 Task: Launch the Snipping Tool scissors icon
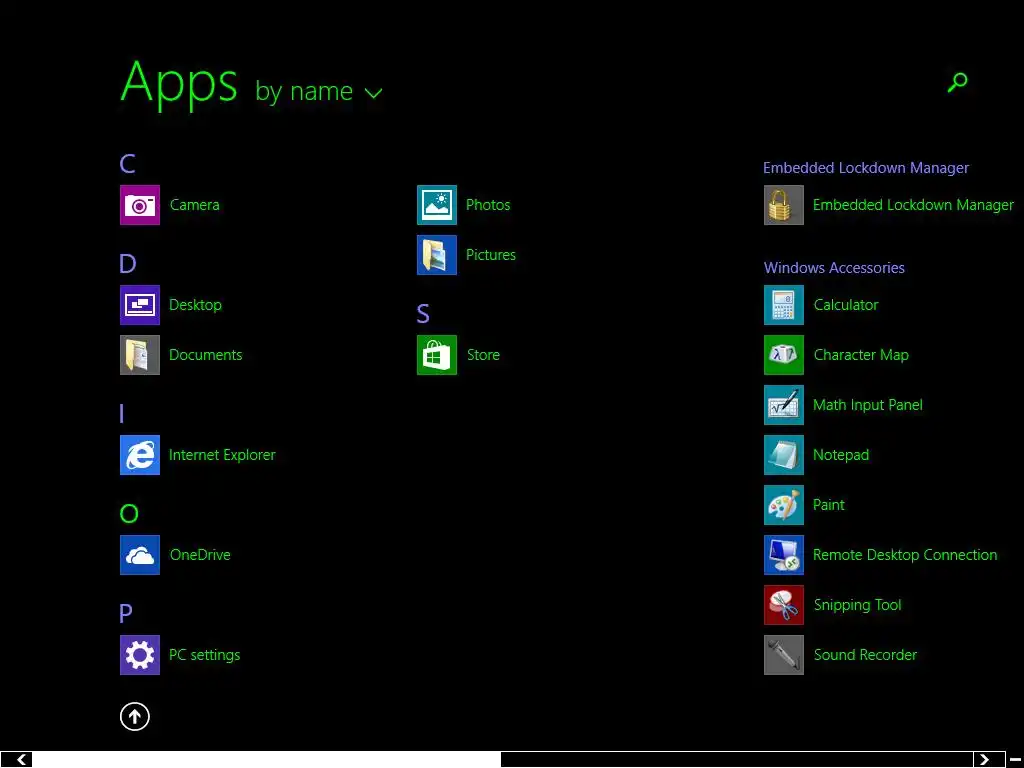coord(784,605)
